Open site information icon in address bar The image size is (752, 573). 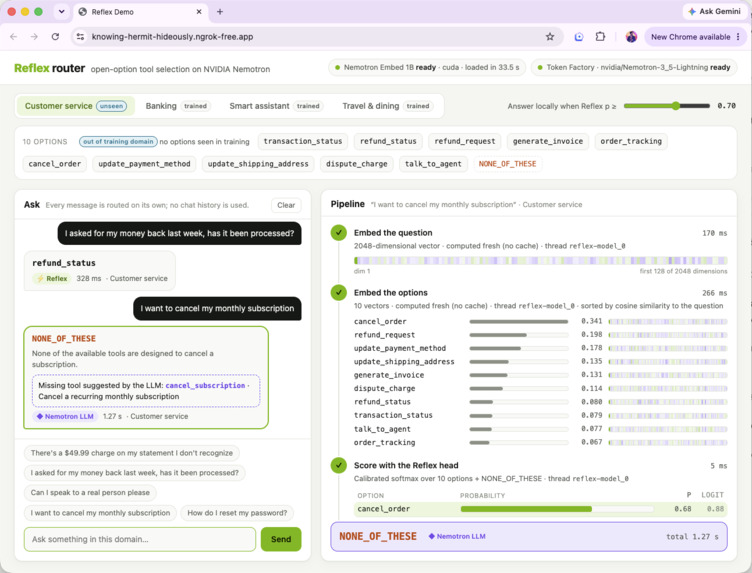[80, 36]
